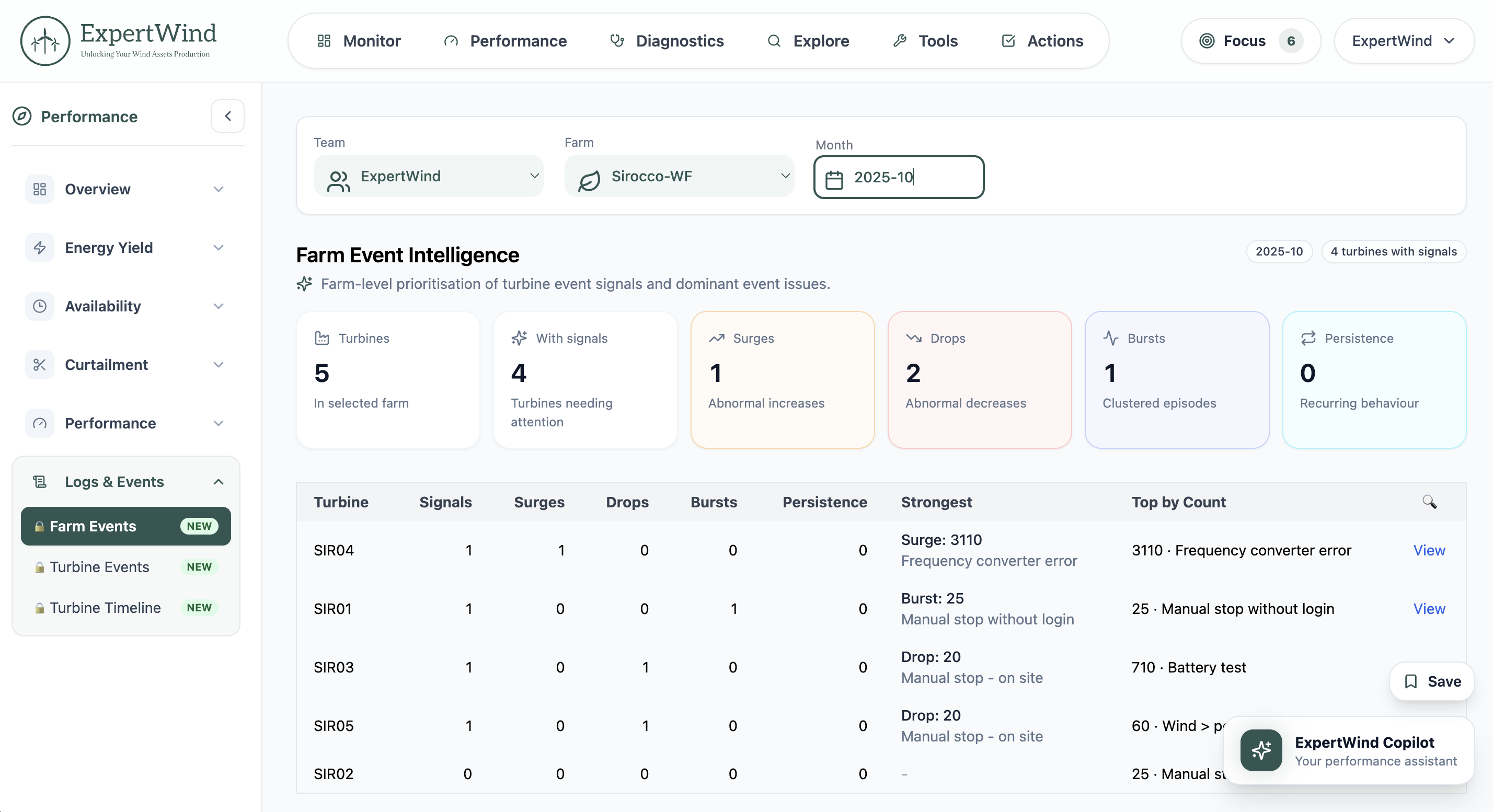Expand the Curtailment section
The image size is (1493, 812).
tap(219, 365)
